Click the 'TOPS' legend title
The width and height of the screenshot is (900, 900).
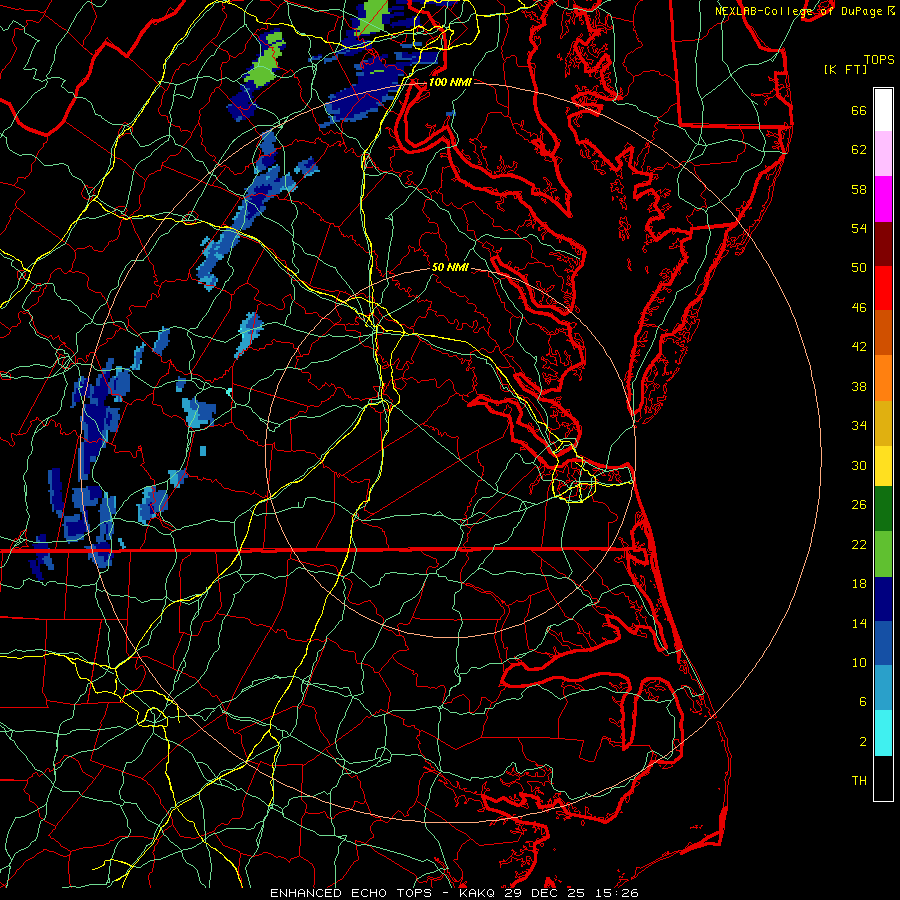[x=879, y=60]
